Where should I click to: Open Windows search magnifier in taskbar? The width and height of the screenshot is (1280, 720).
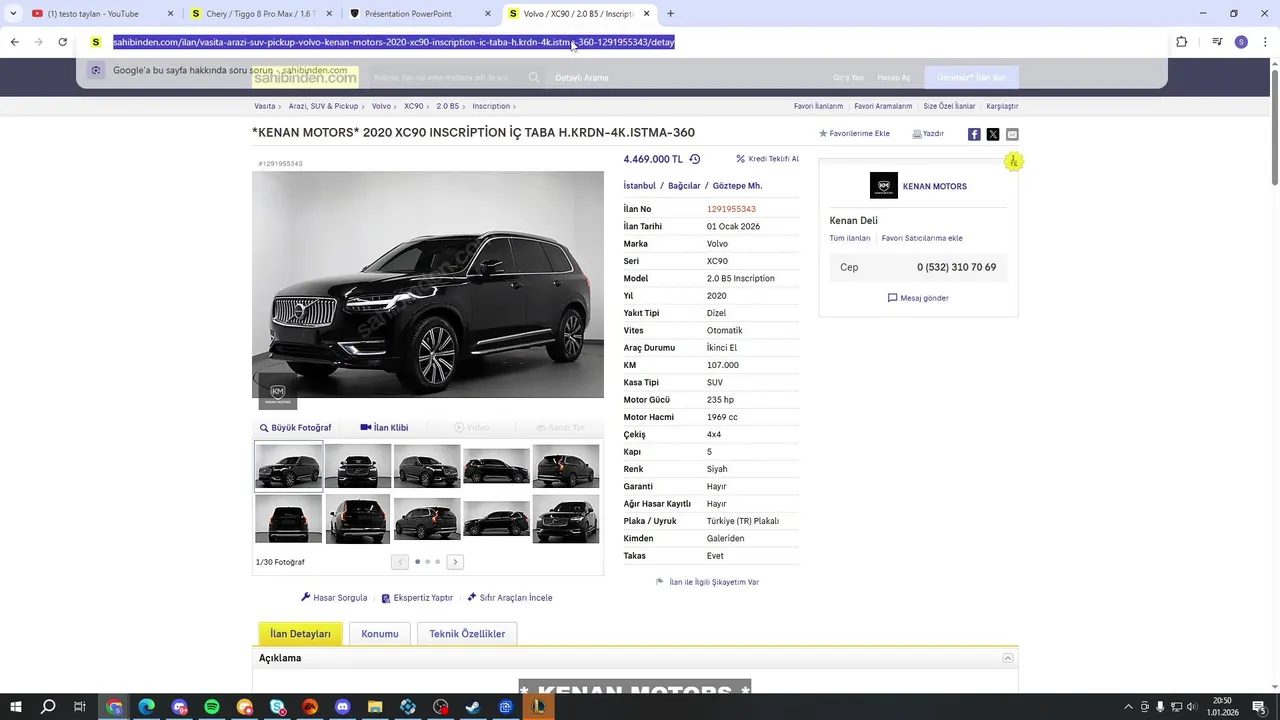pyautogui.click(x=48, y=707)
